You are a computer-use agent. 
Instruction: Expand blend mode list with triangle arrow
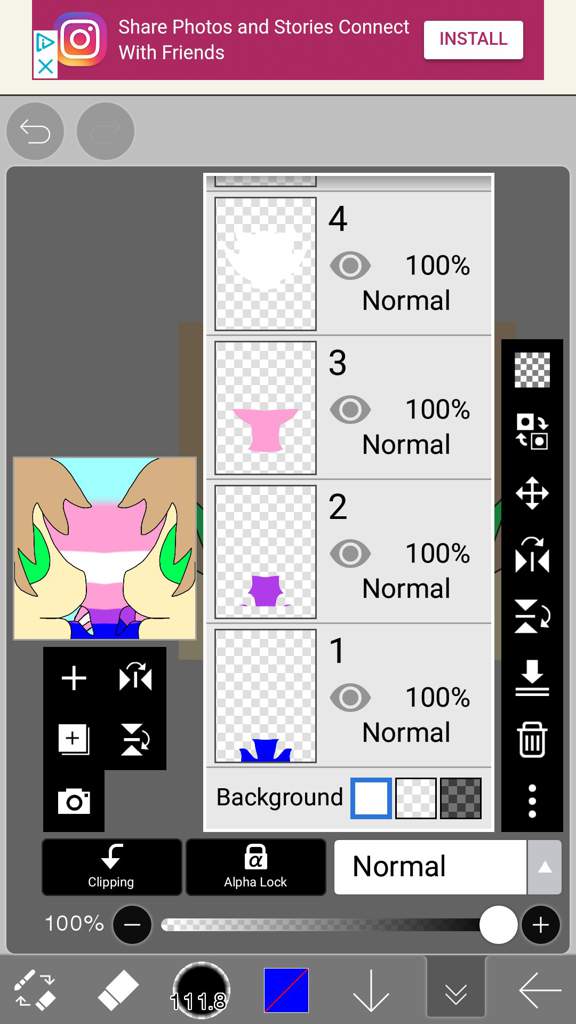[544, 867]
